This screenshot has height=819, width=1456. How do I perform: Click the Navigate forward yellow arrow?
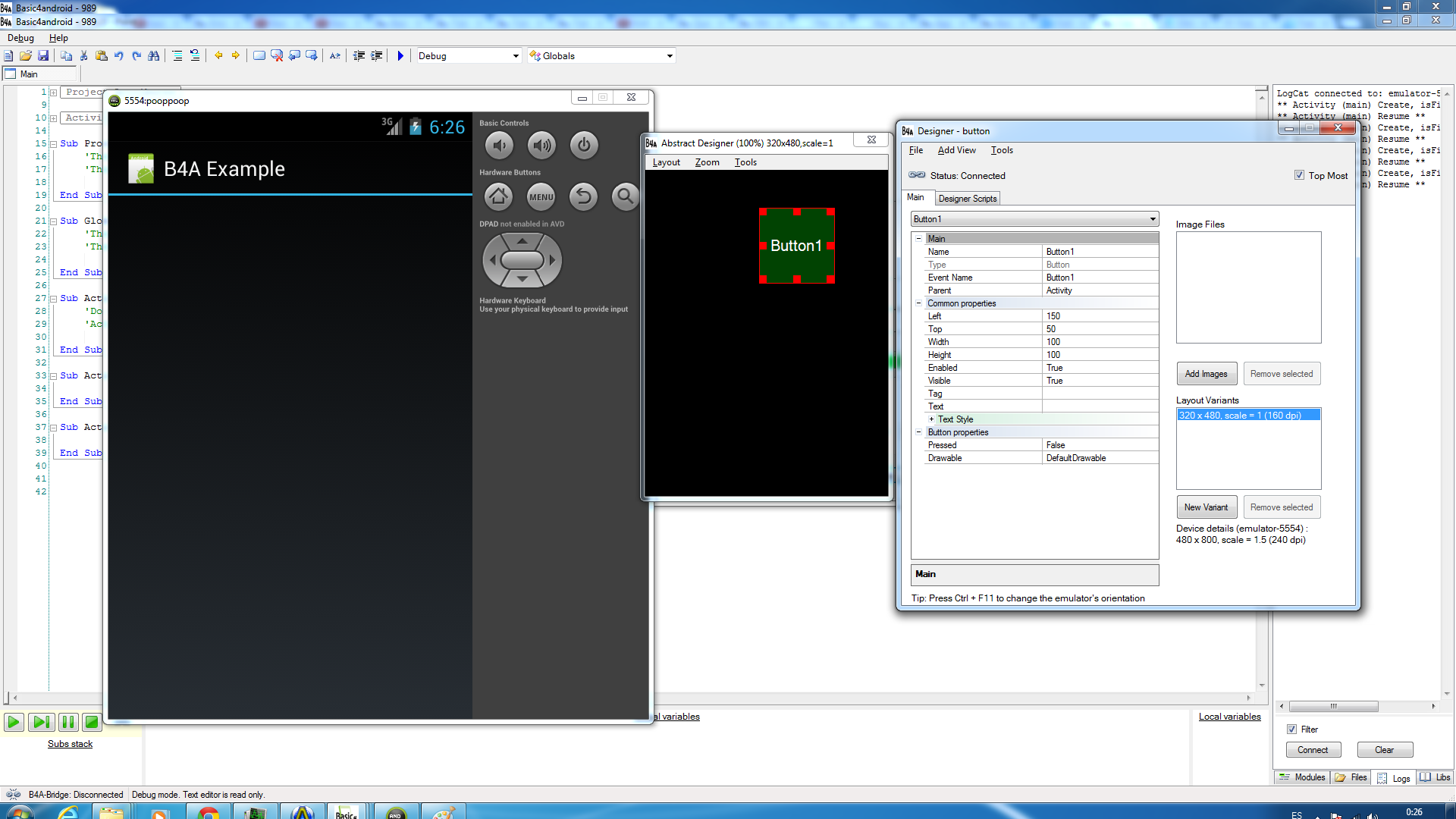coord(236,55)
